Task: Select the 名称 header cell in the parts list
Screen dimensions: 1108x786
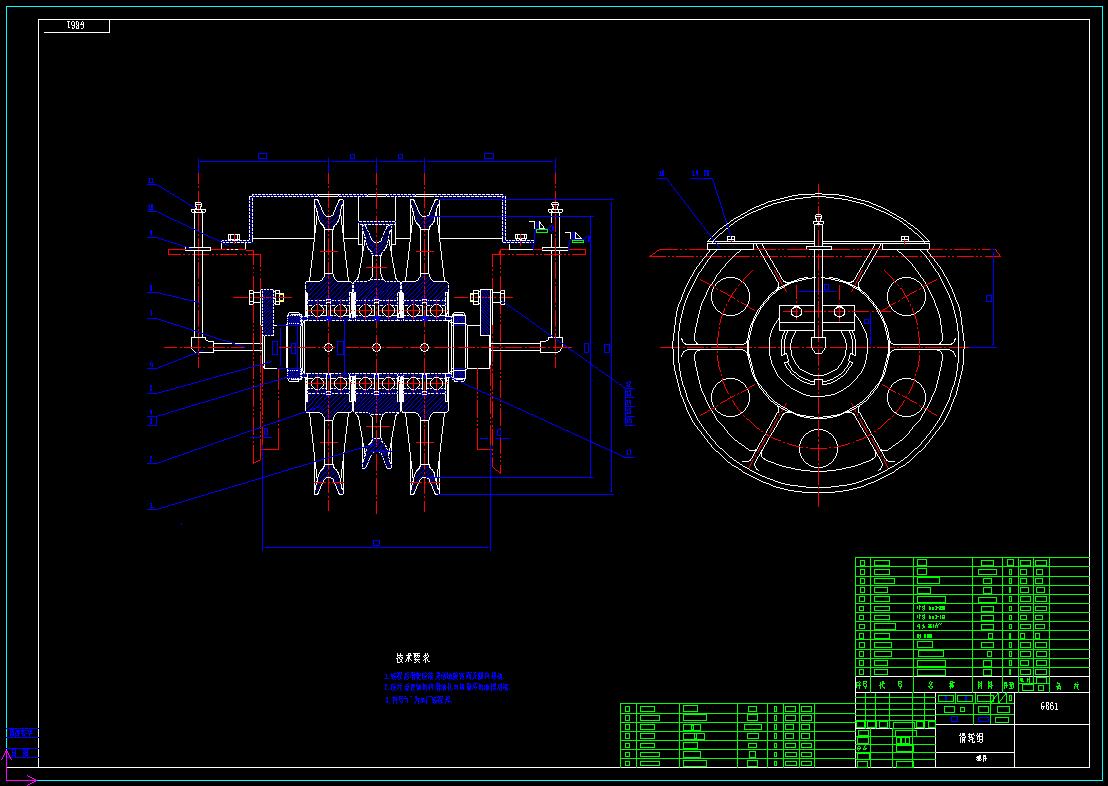Action: coord(942,685)
